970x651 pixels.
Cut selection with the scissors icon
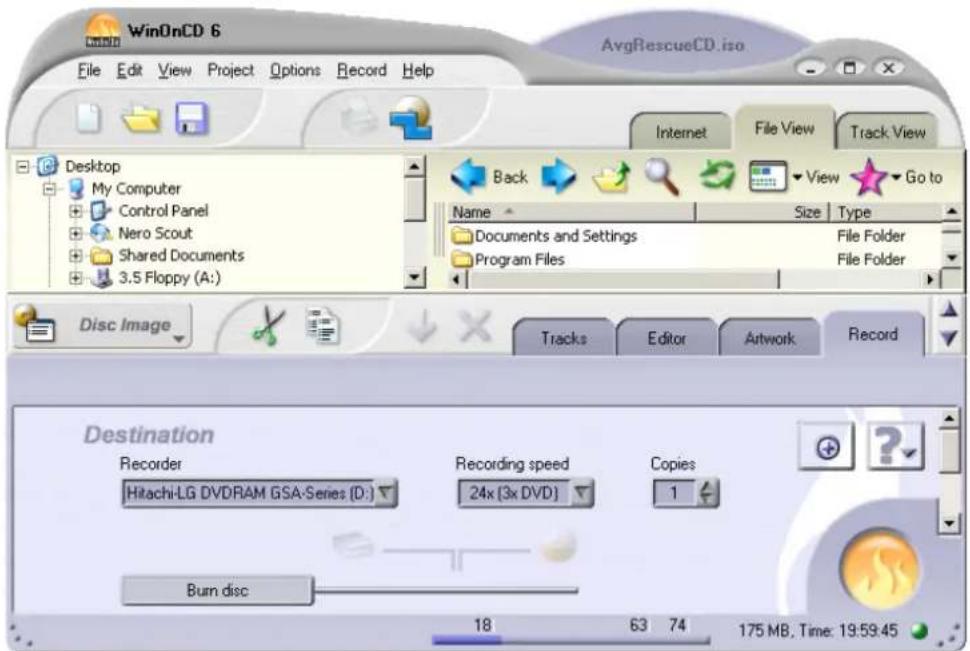(268, 326)
